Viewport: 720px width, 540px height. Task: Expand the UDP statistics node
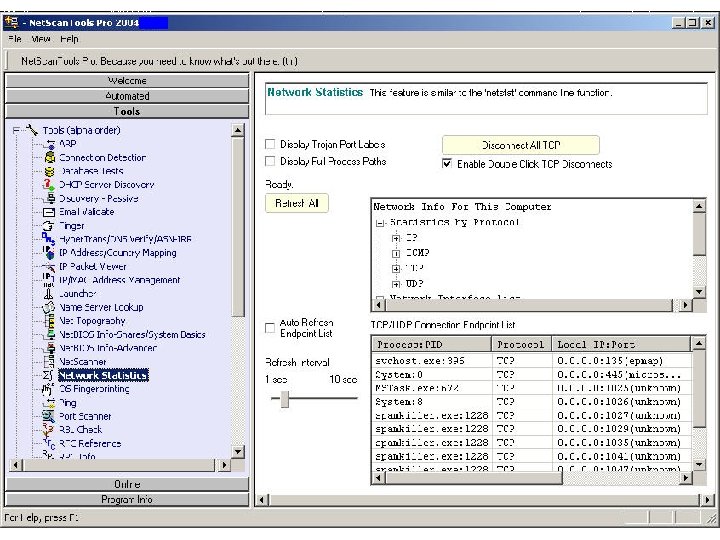396,283
